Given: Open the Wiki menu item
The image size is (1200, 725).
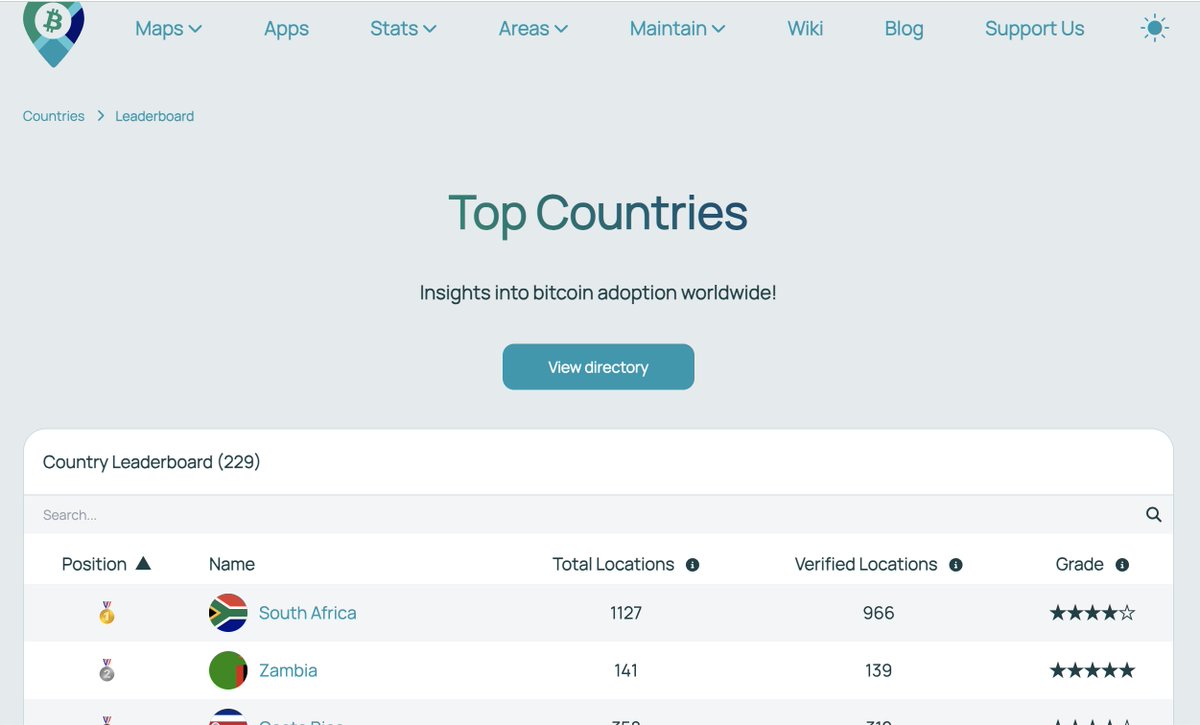Looking at the screenshot, I should click(805, 28).
